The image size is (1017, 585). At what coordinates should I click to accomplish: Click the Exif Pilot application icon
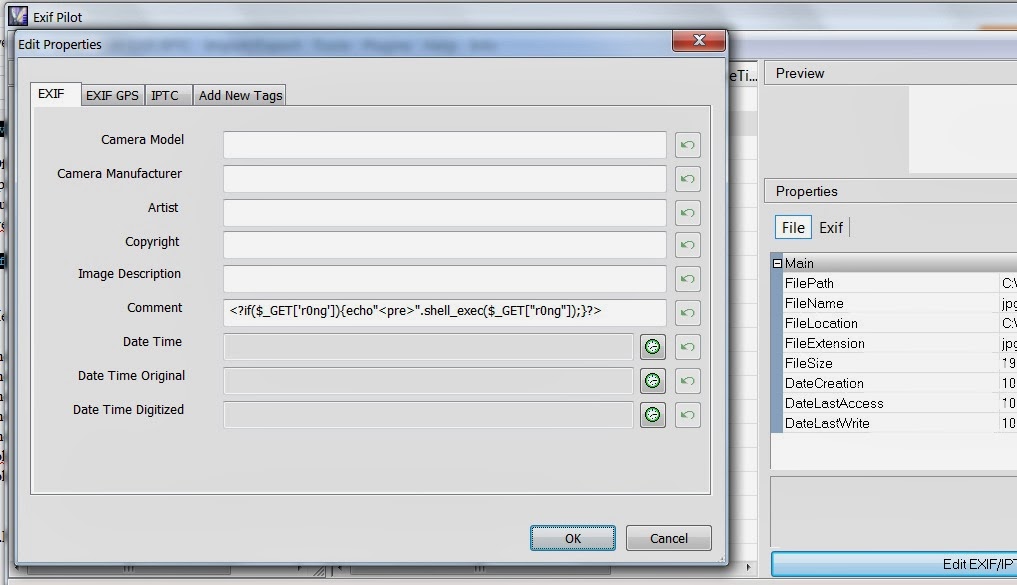[x=18, y=16]
